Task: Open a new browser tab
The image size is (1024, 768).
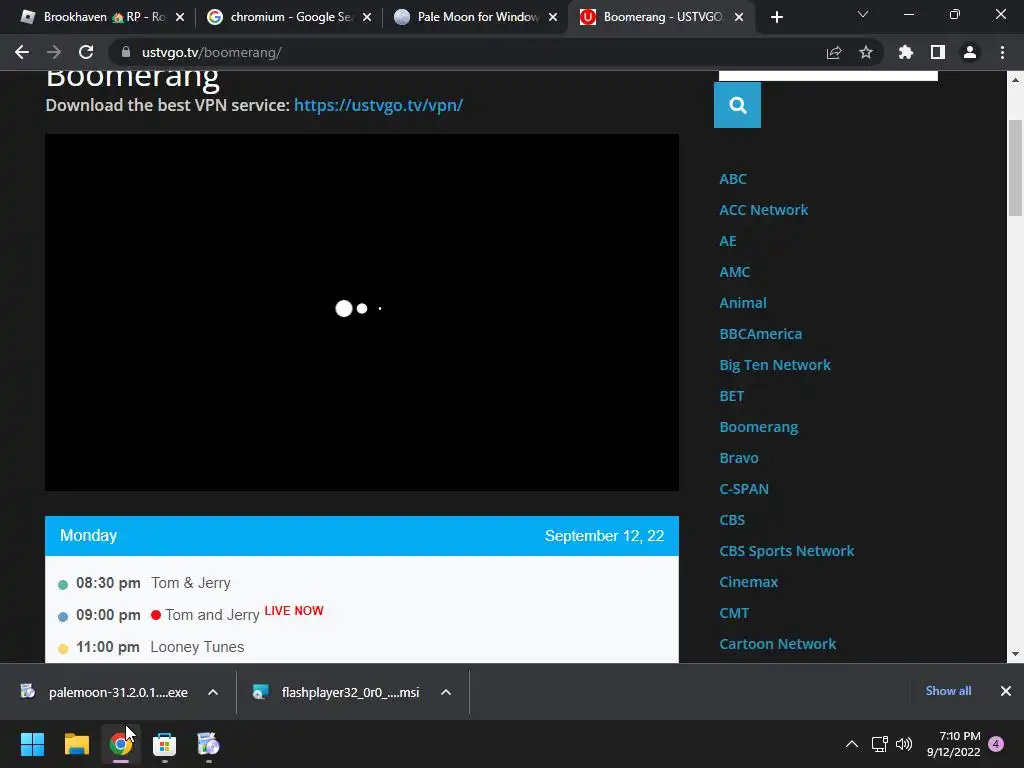Action: (776, 17)
